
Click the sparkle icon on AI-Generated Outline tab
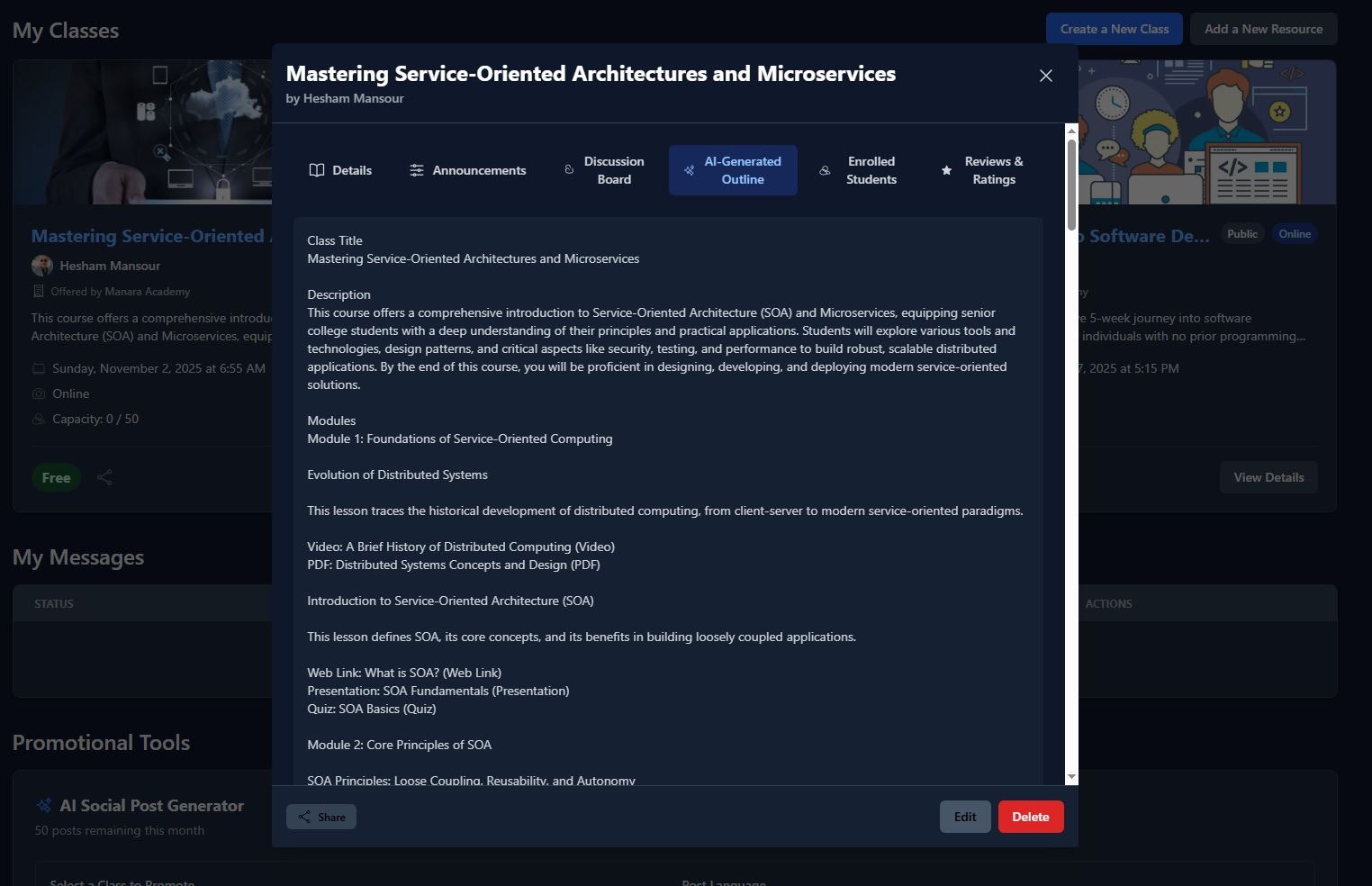689,169
